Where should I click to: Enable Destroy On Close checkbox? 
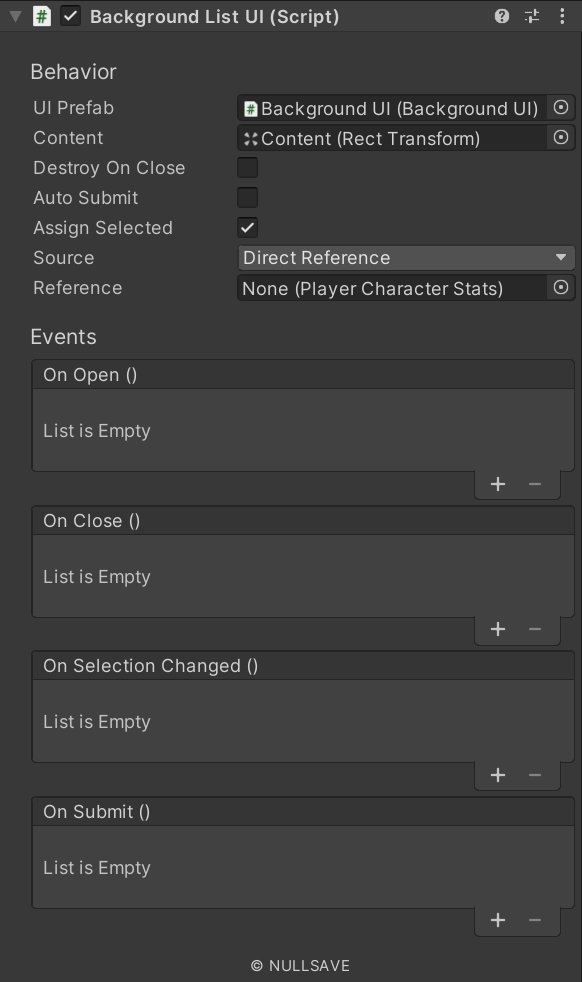[247, 167]
